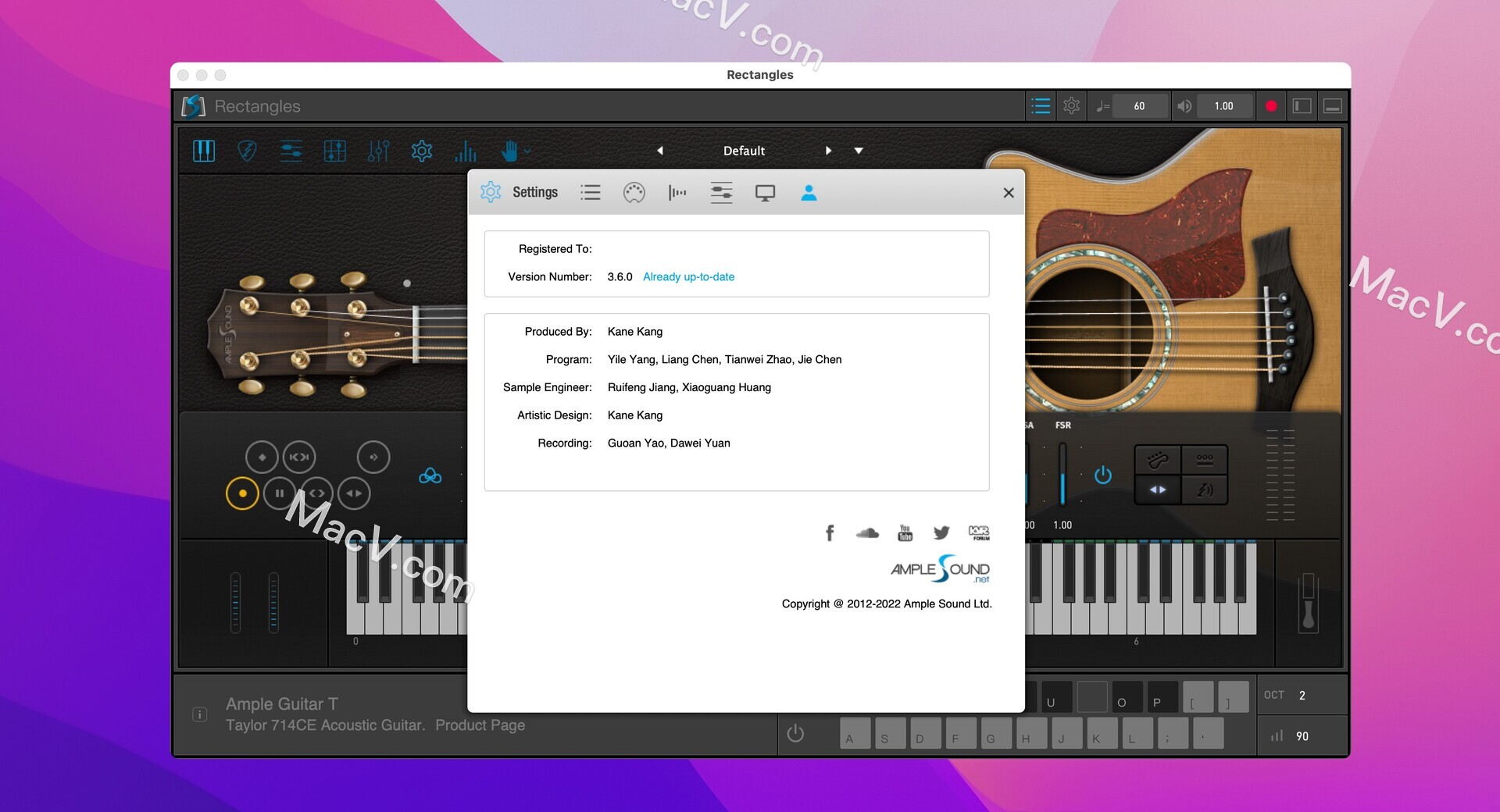Switch to the display monitor settings tab
Viewport: 1500px width, 812px height.
(765, 193)
